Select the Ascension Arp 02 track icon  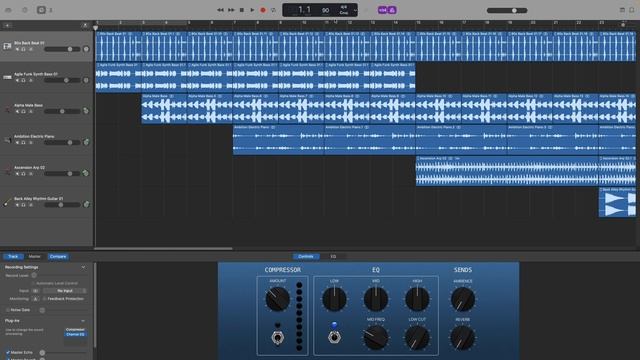click(7, 171)
